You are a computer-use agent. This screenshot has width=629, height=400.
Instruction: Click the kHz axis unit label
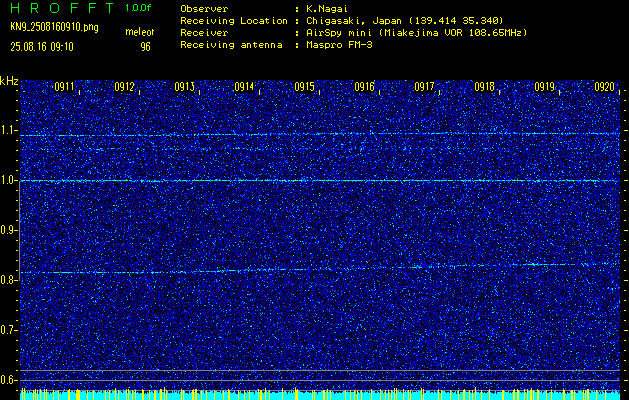click(x=9, y=81)
